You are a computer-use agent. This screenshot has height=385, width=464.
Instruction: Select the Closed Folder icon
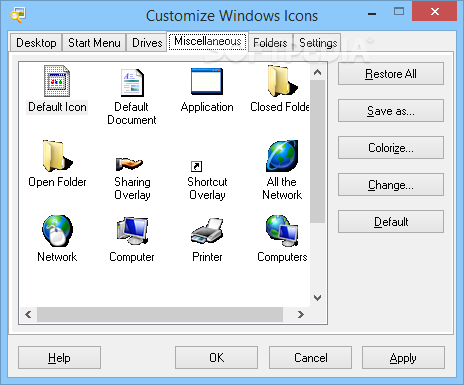click(282, 81)
